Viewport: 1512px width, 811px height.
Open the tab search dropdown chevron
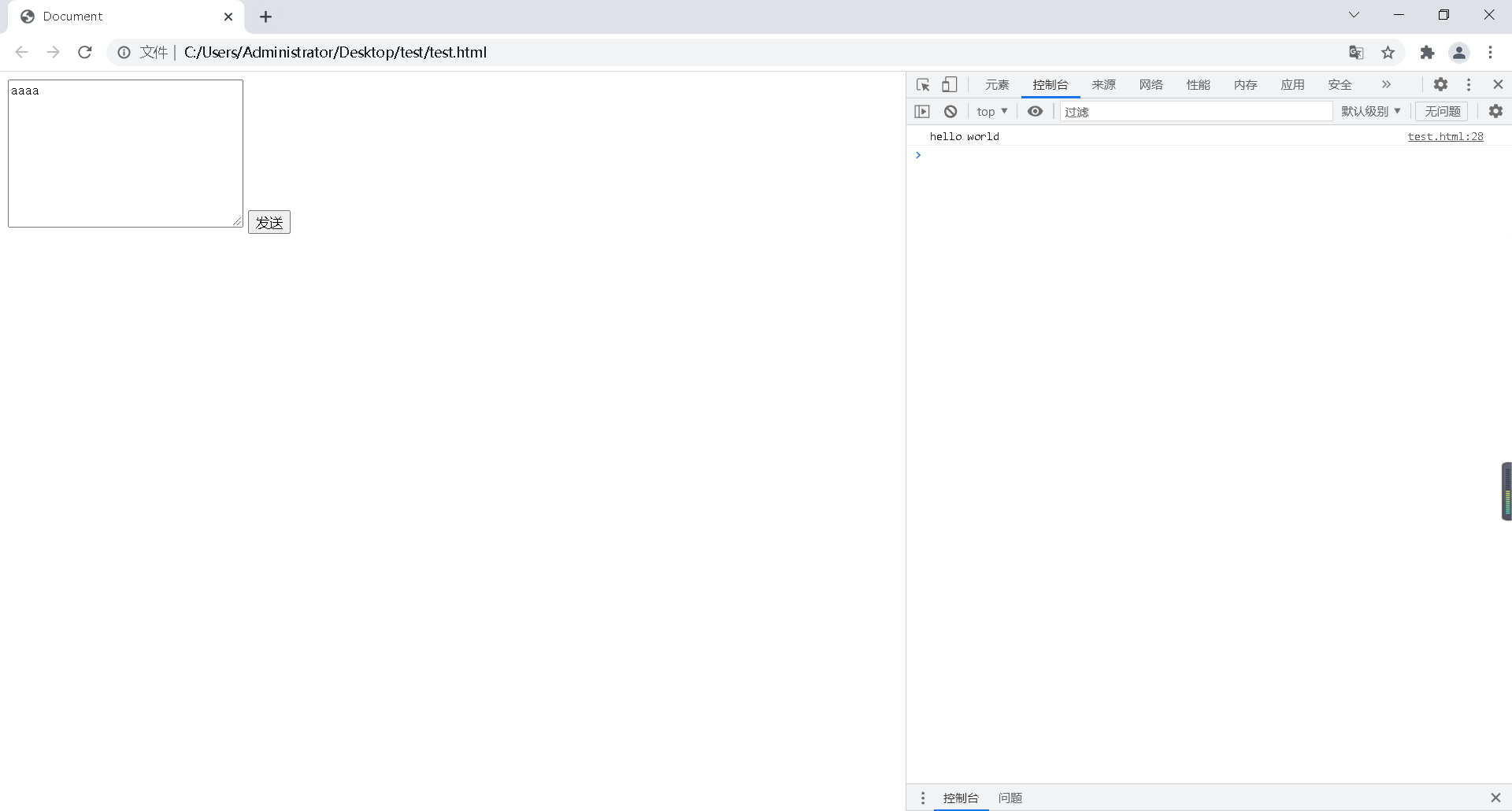pyautogui.click(x=1354, y=15)
